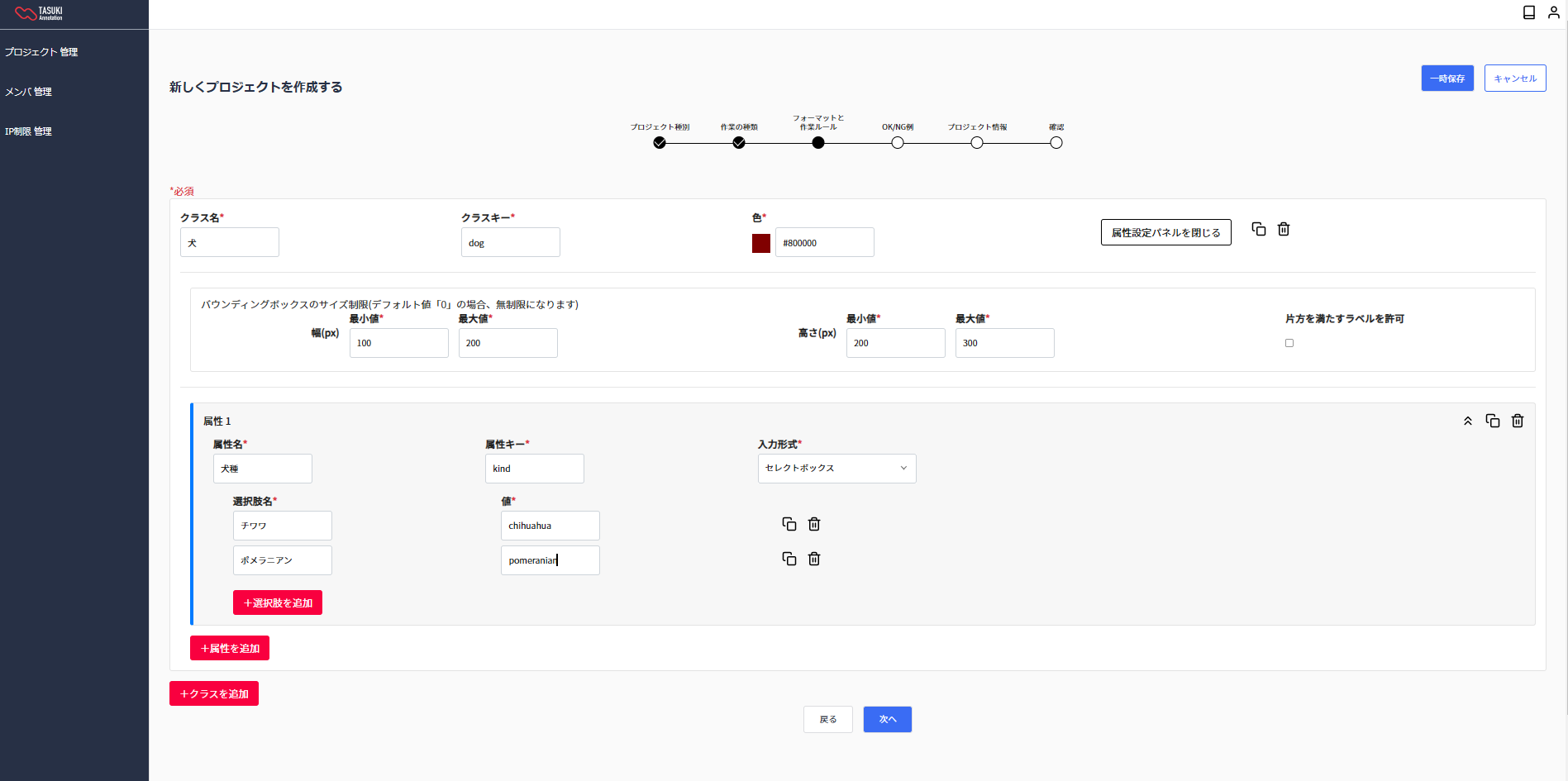Open the user account icon
Image resolution: width=1568 pixels, height=781 pixels.
pos(1554,12)
